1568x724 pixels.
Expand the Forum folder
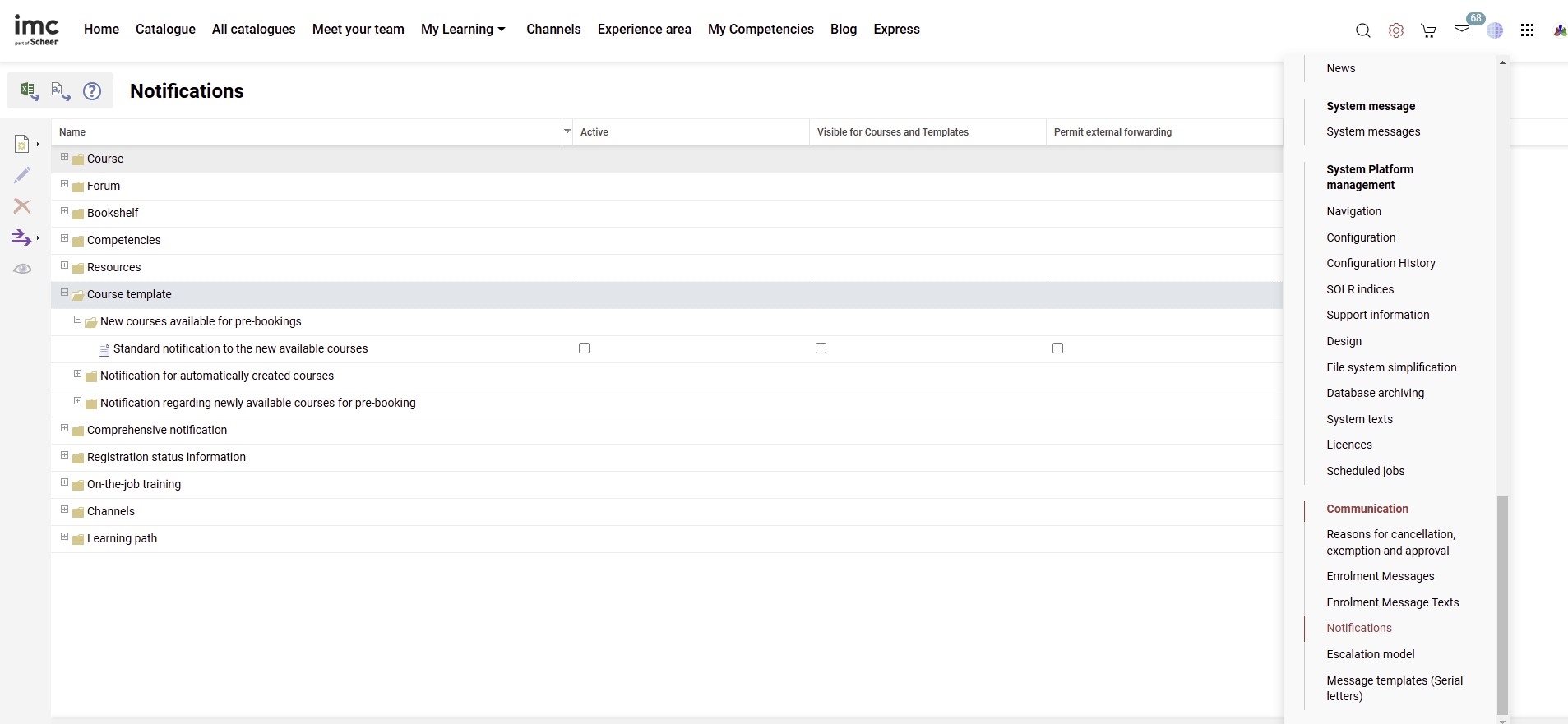coord(65,185)
